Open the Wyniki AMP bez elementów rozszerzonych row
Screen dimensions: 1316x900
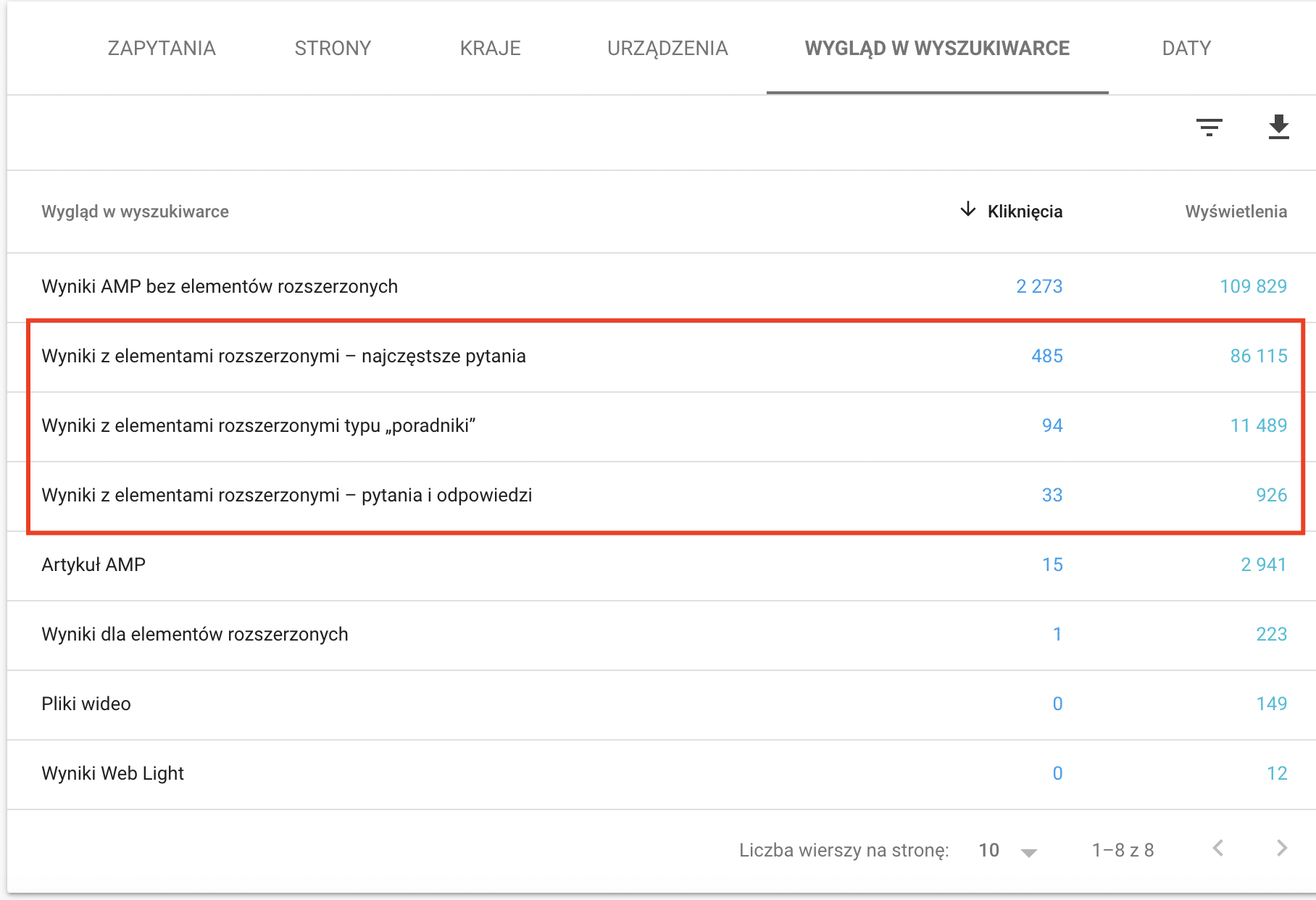[220, 287]
